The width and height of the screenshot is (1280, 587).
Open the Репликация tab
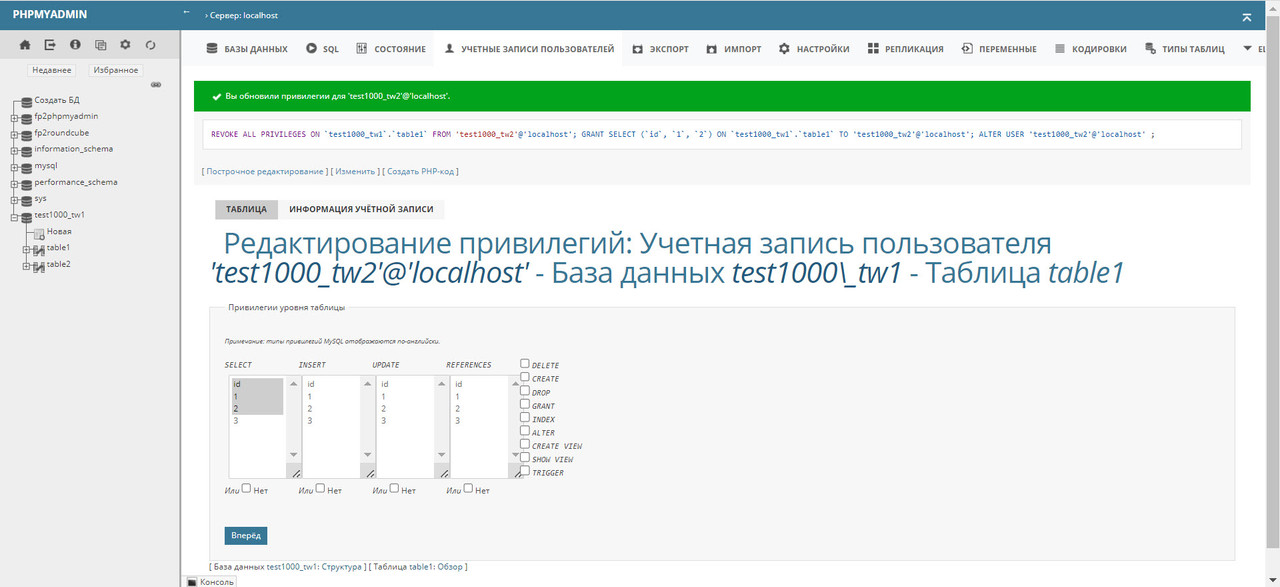905,49
